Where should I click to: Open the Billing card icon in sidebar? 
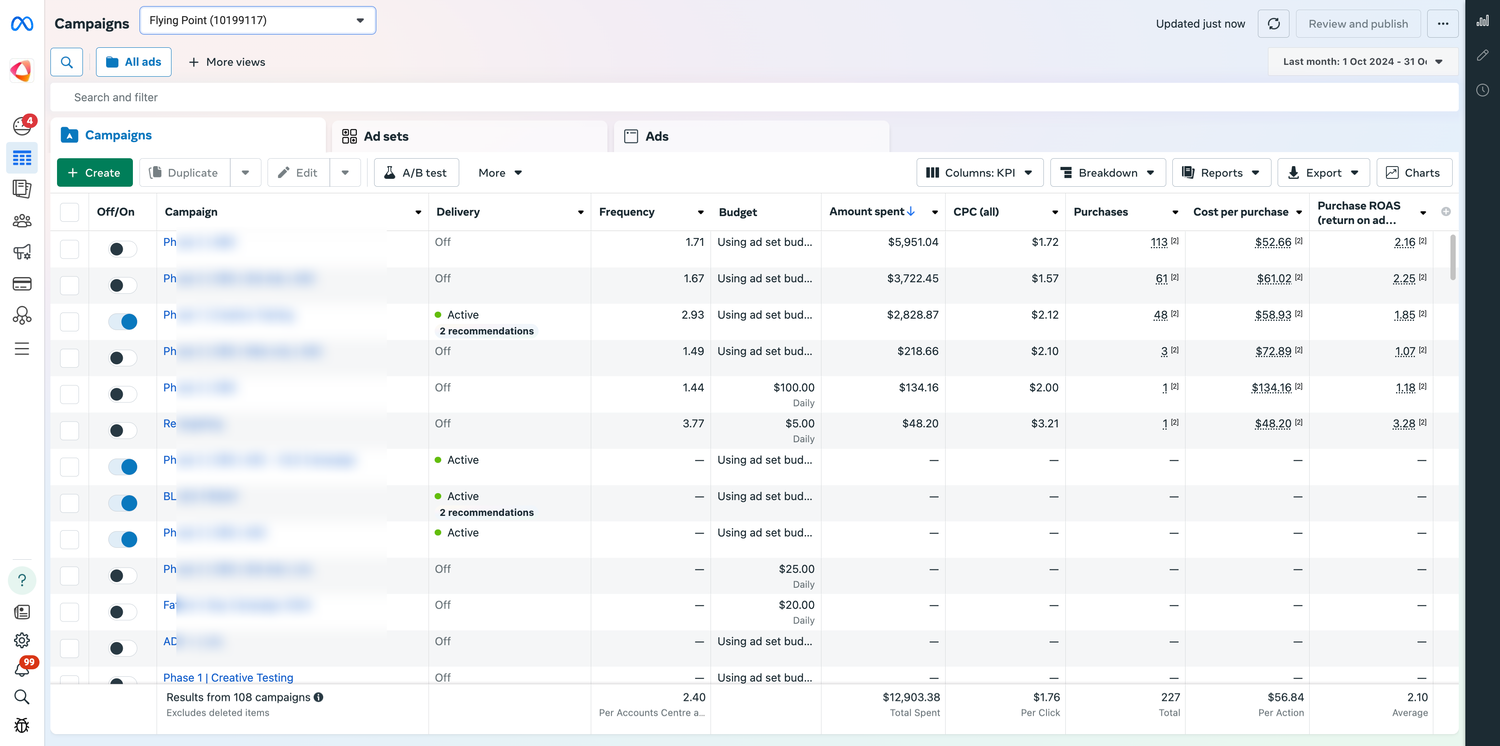[x=22, y=284]
